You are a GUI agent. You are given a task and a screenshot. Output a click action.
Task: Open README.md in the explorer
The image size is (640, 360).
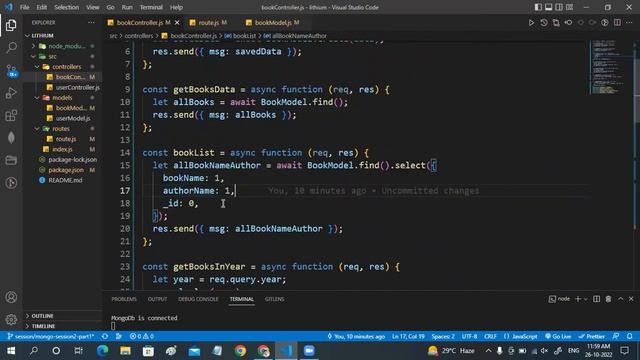(x=65, y=180)
